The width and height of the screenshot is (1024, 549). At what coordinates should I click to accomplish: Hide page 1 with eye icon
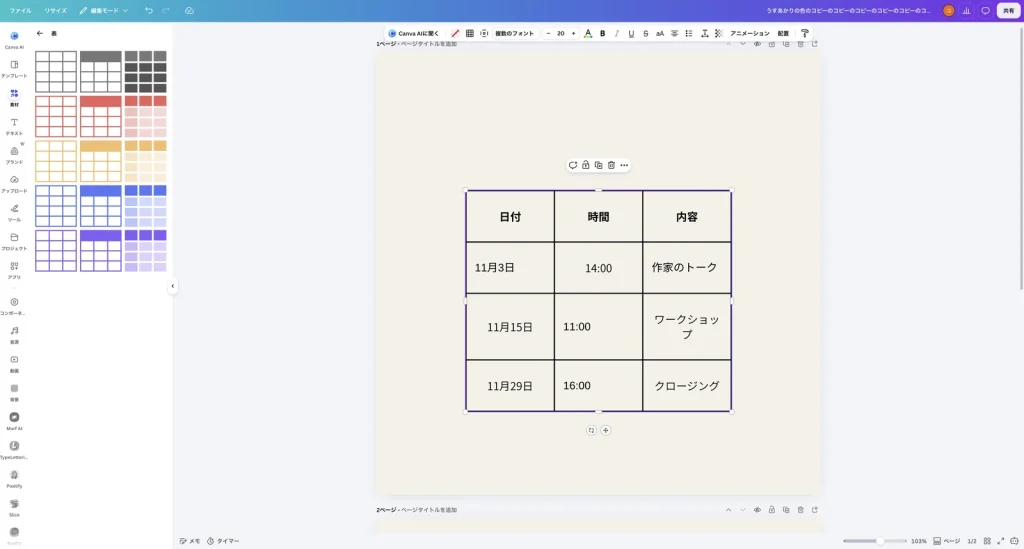coord(757,44)
